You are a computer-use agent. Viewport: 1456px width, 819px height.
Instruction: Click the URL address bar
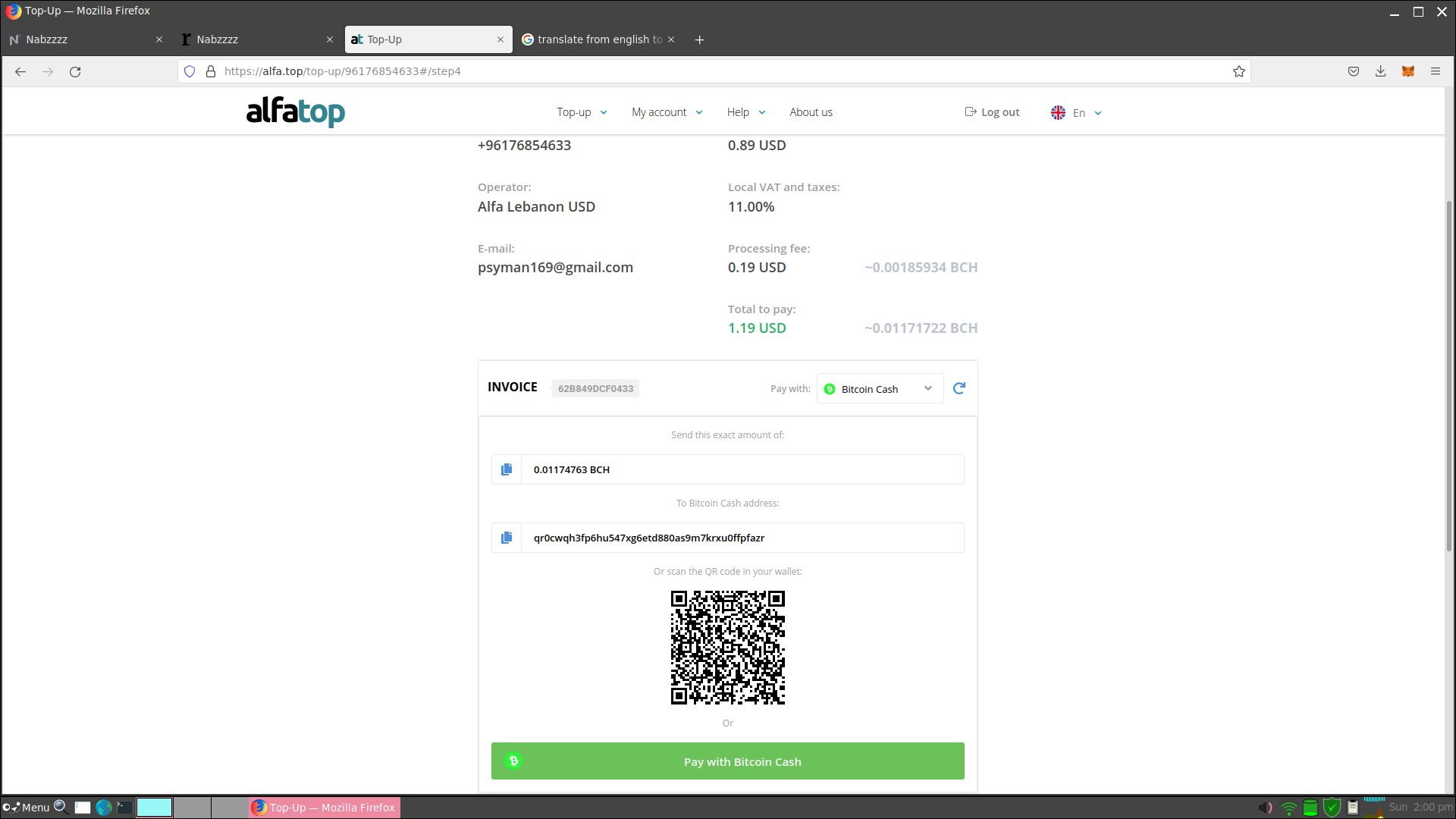(x=713, y=71)
